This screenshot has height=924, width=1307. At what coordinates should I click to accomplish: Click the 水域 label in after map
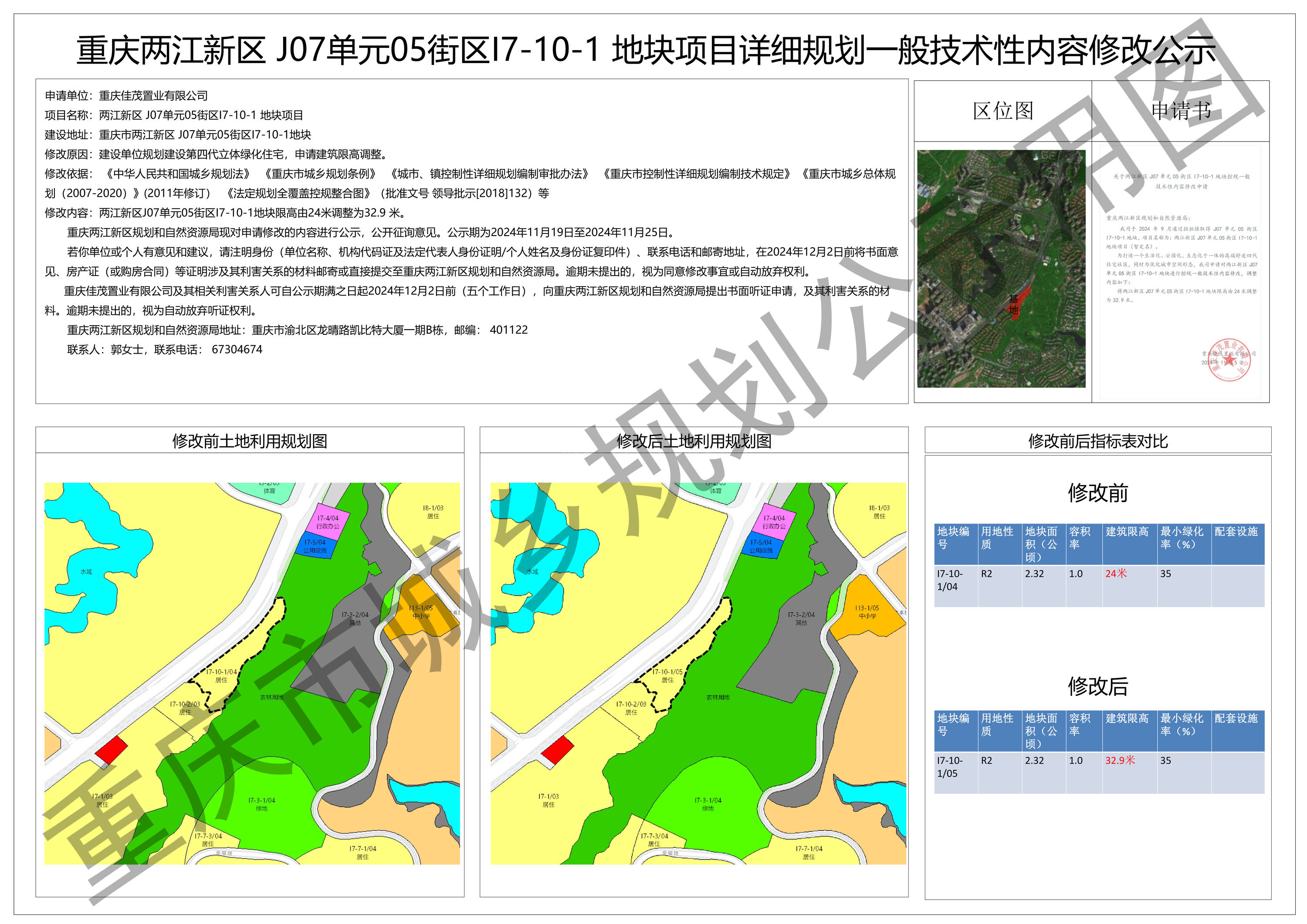532,571
